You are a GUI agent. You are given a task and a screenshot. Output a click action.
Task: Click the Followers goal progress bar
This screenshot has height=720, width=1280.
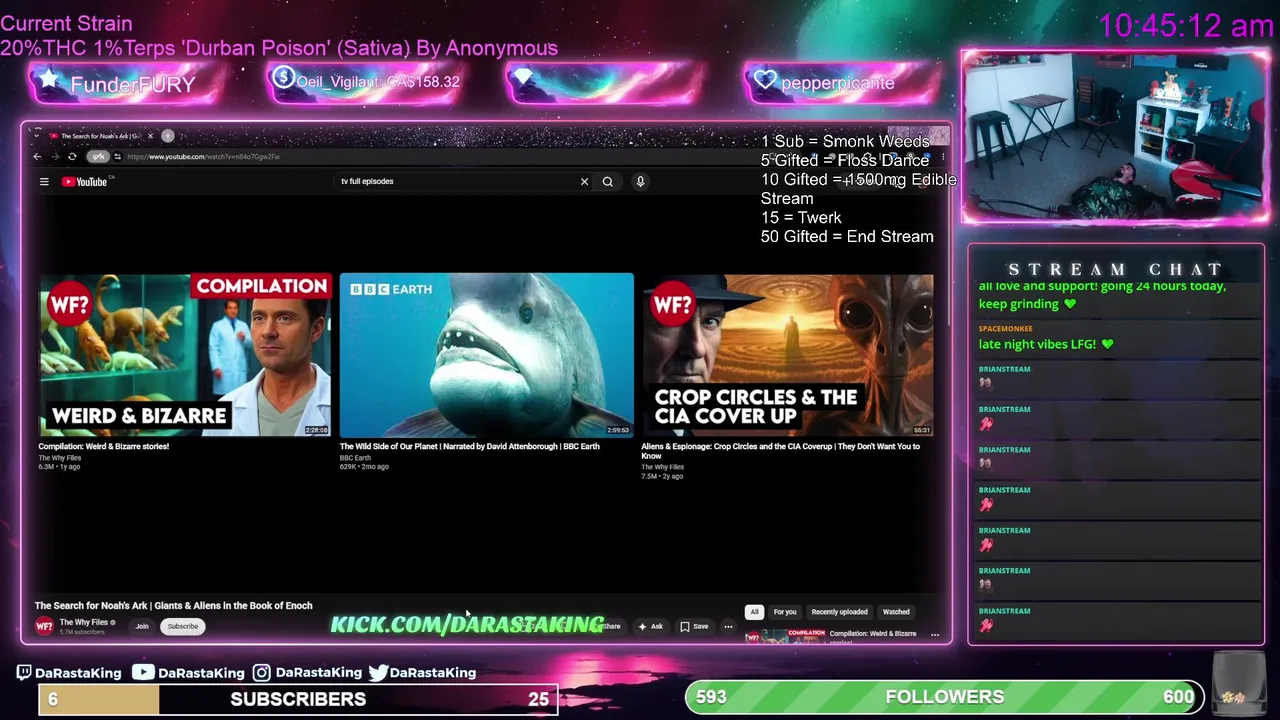945,697
